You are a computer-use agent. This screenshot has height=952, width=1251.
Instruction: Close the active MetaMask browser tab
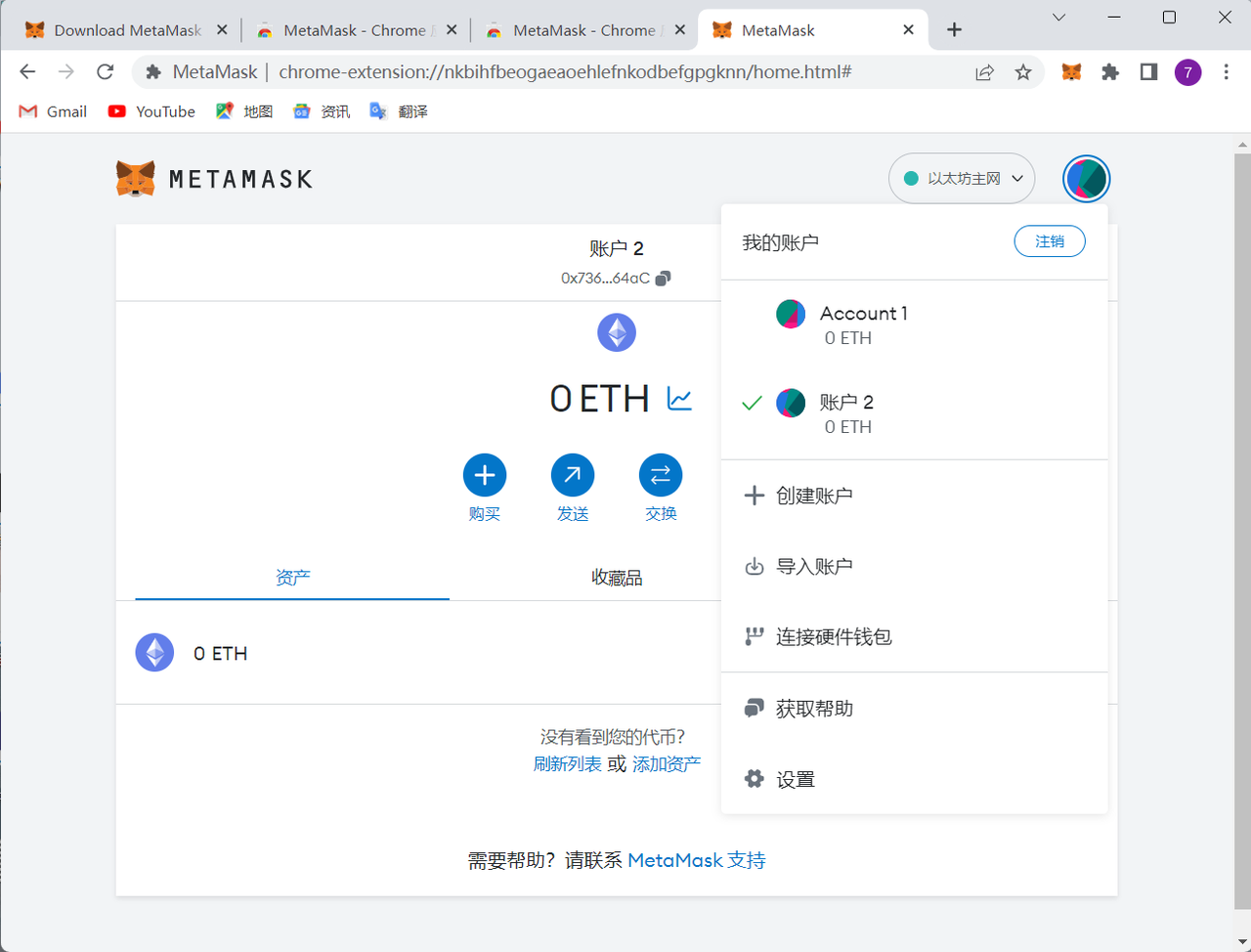pyautogui.click(x=908, y=30)
